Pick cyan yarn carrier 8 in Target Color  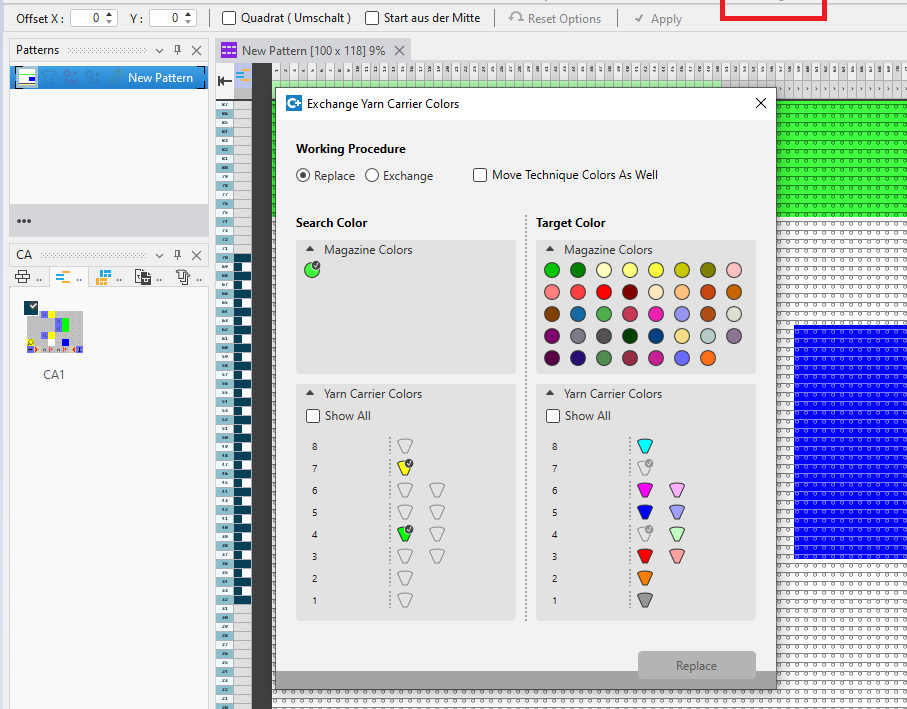pos(645,446)
